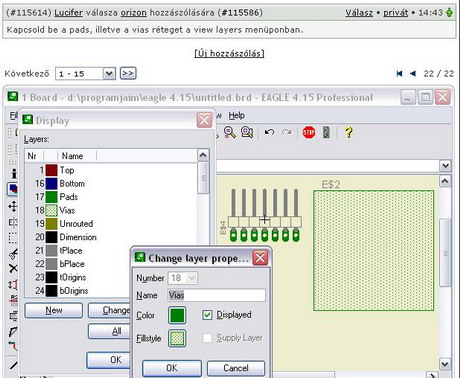Screen dimensions: 460x378
Task: Select layer 18 Vias row
Action: click(112, 210)
